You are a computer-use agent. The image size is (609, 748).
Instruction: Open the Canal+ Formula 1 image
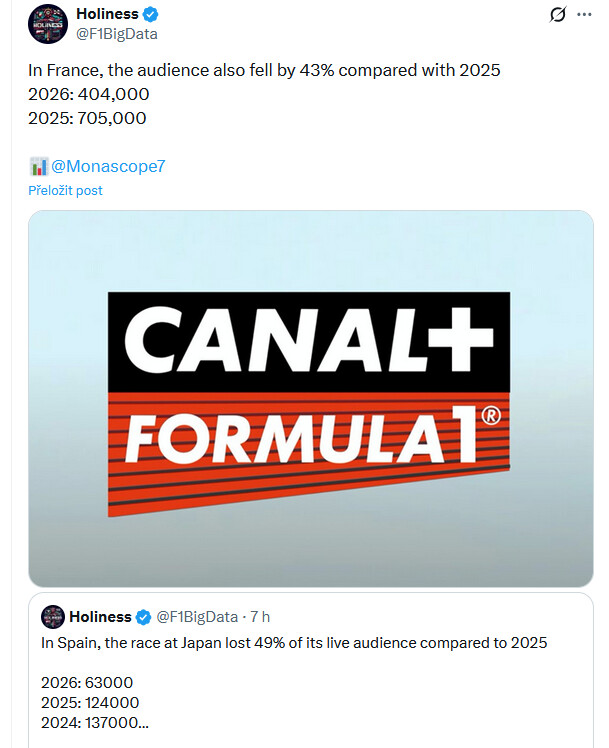tap(310, 398)
